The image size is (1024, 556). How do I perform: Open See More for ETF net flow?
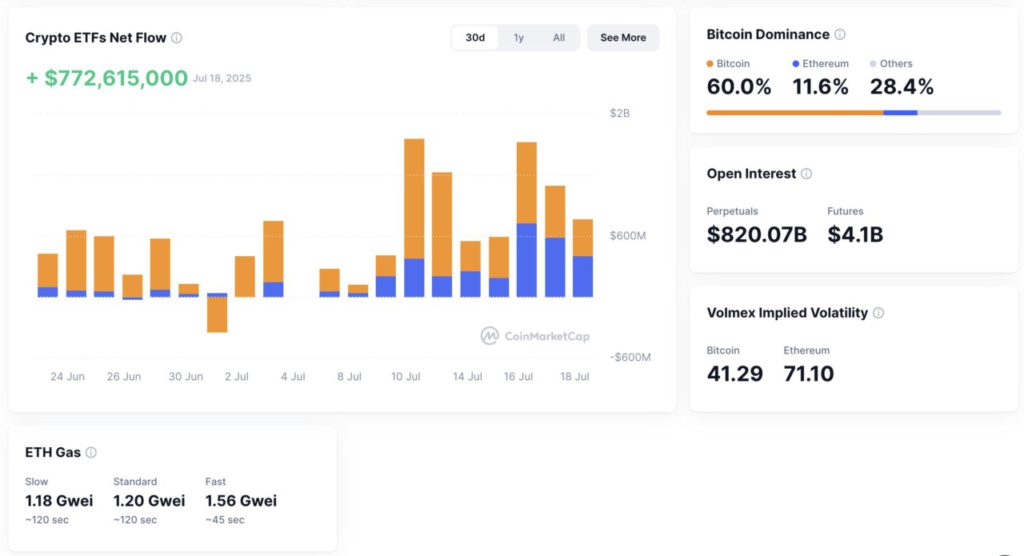click(622, 38)
